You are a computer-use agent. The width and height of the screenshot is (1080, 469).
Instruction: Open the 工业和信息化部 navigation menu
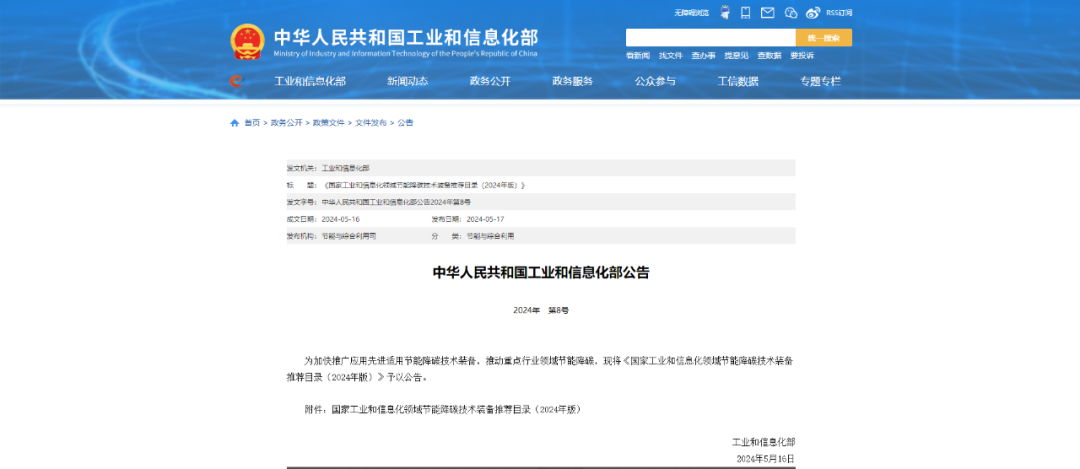(x=310, y=81)
